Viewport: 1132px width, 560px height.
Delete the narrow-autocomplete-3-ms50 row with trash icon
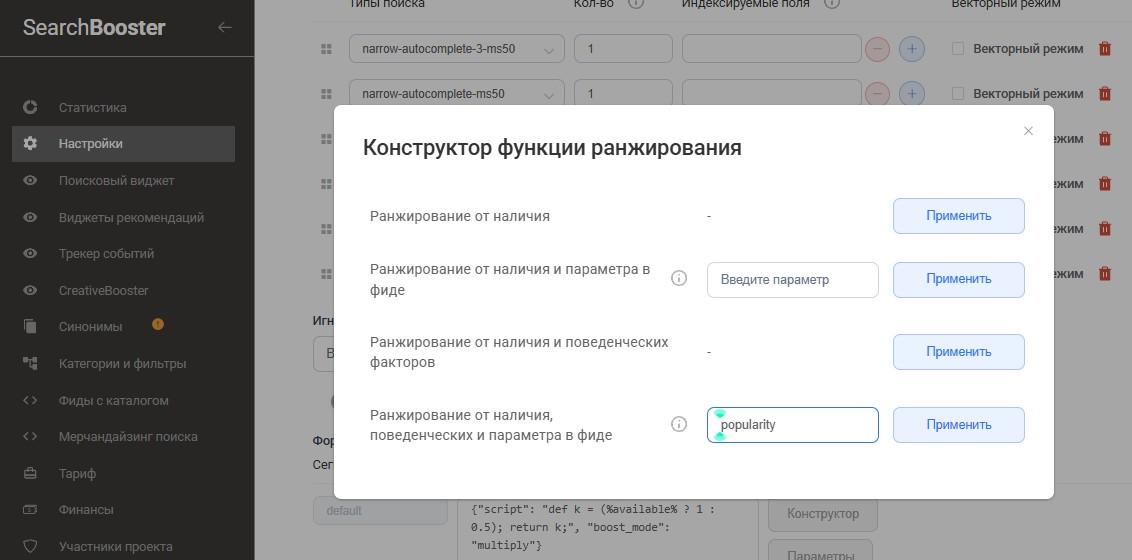[x=1105, y=48]
